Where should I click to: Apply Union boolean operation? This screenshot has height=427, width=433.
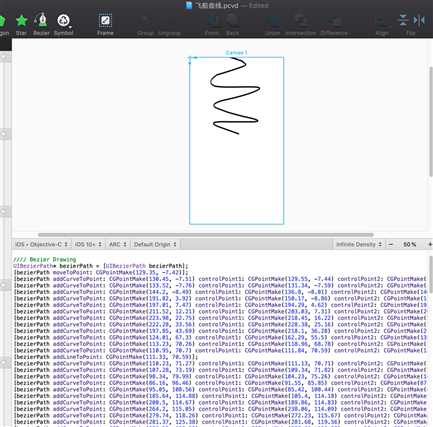click(x=272, y=25)
